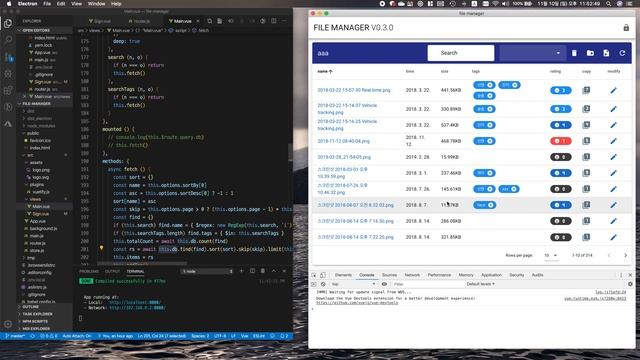The image size is (640, 360).
Task: Remove the tag chip on 537.4KB file row
Action: (490, 125)
